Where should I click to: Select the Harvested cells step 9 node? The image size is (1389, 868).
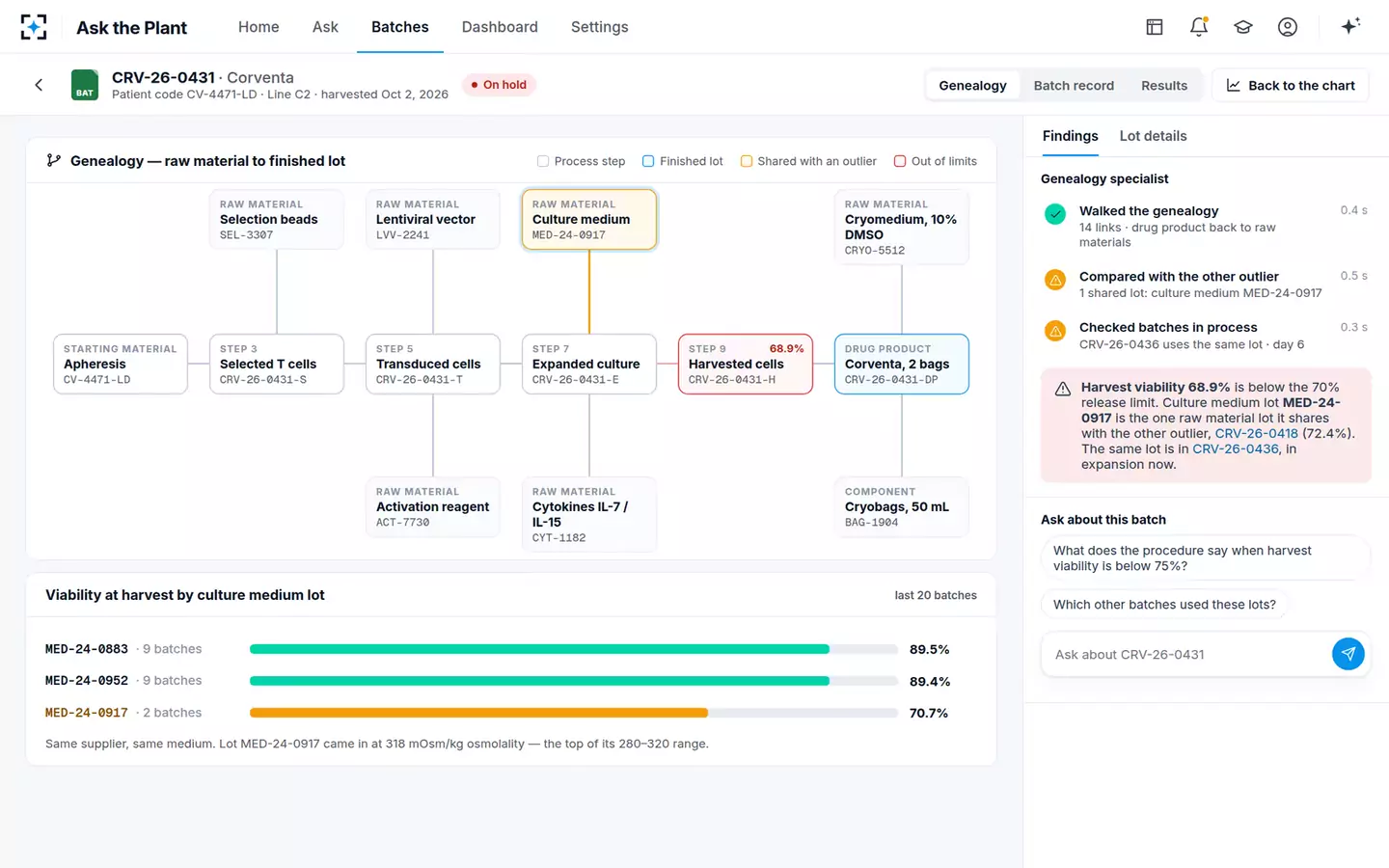click(x=746, y=364)
